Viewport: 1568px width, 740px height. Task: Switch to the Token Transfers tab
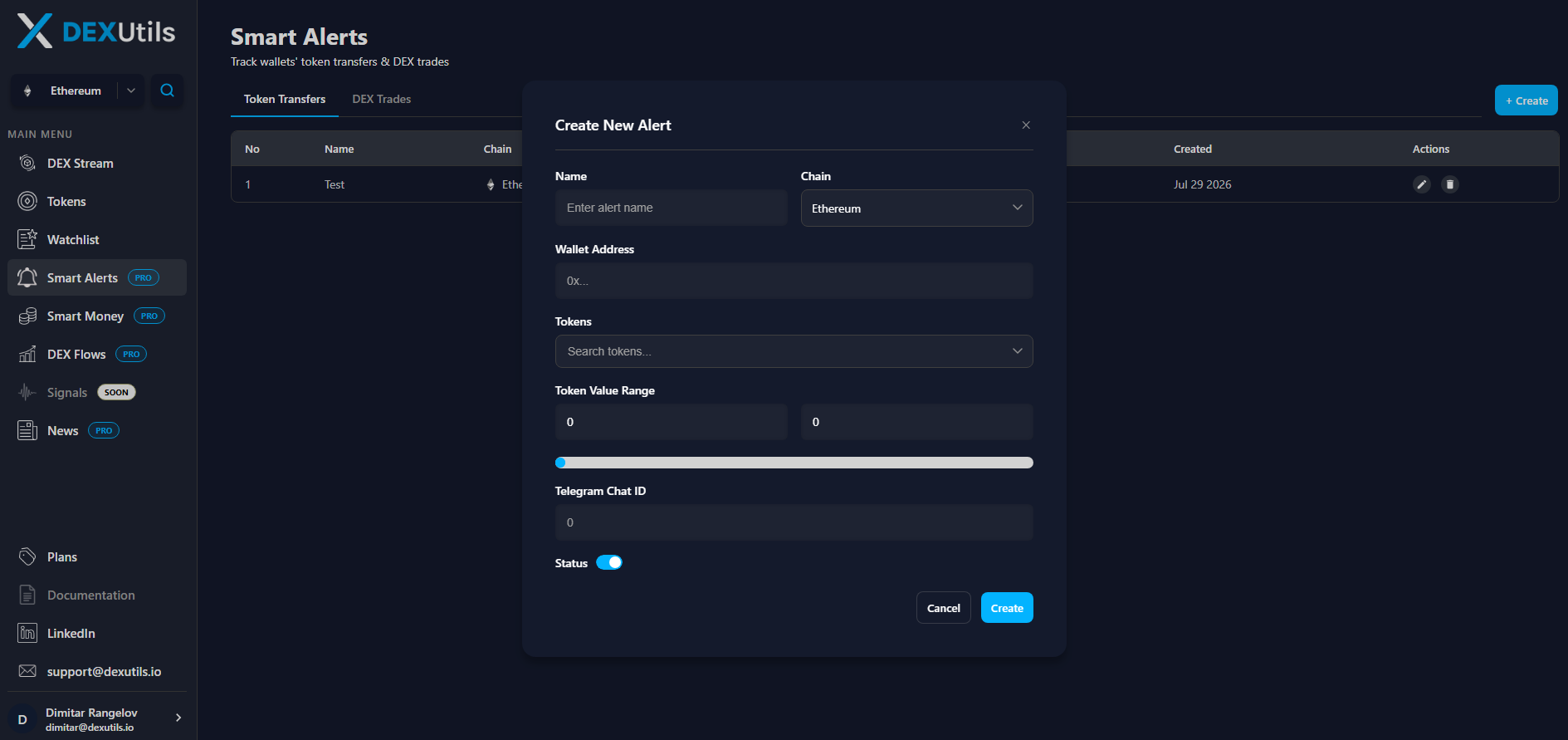point(285,99)
